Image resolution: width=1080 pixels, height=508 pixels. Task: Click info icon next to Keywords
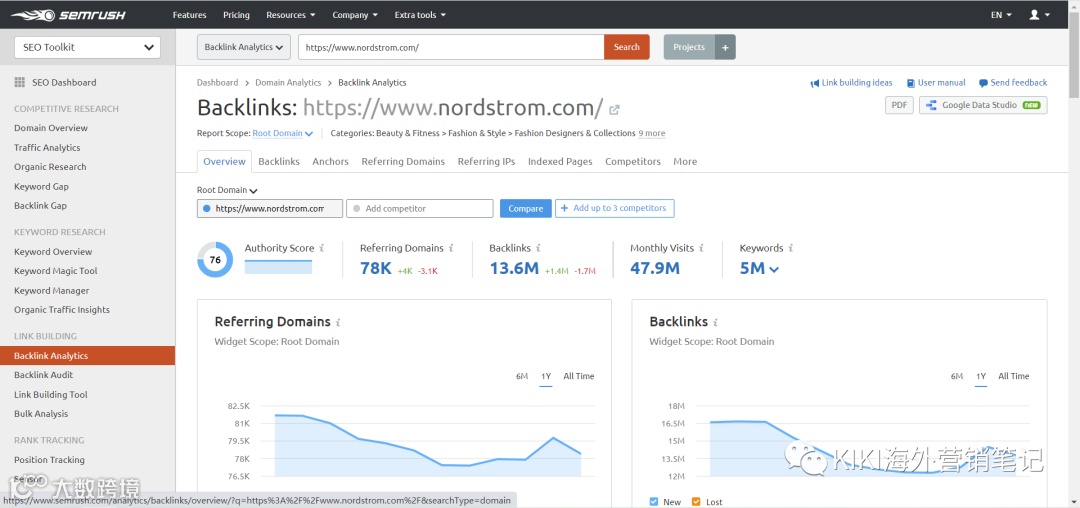791,248
